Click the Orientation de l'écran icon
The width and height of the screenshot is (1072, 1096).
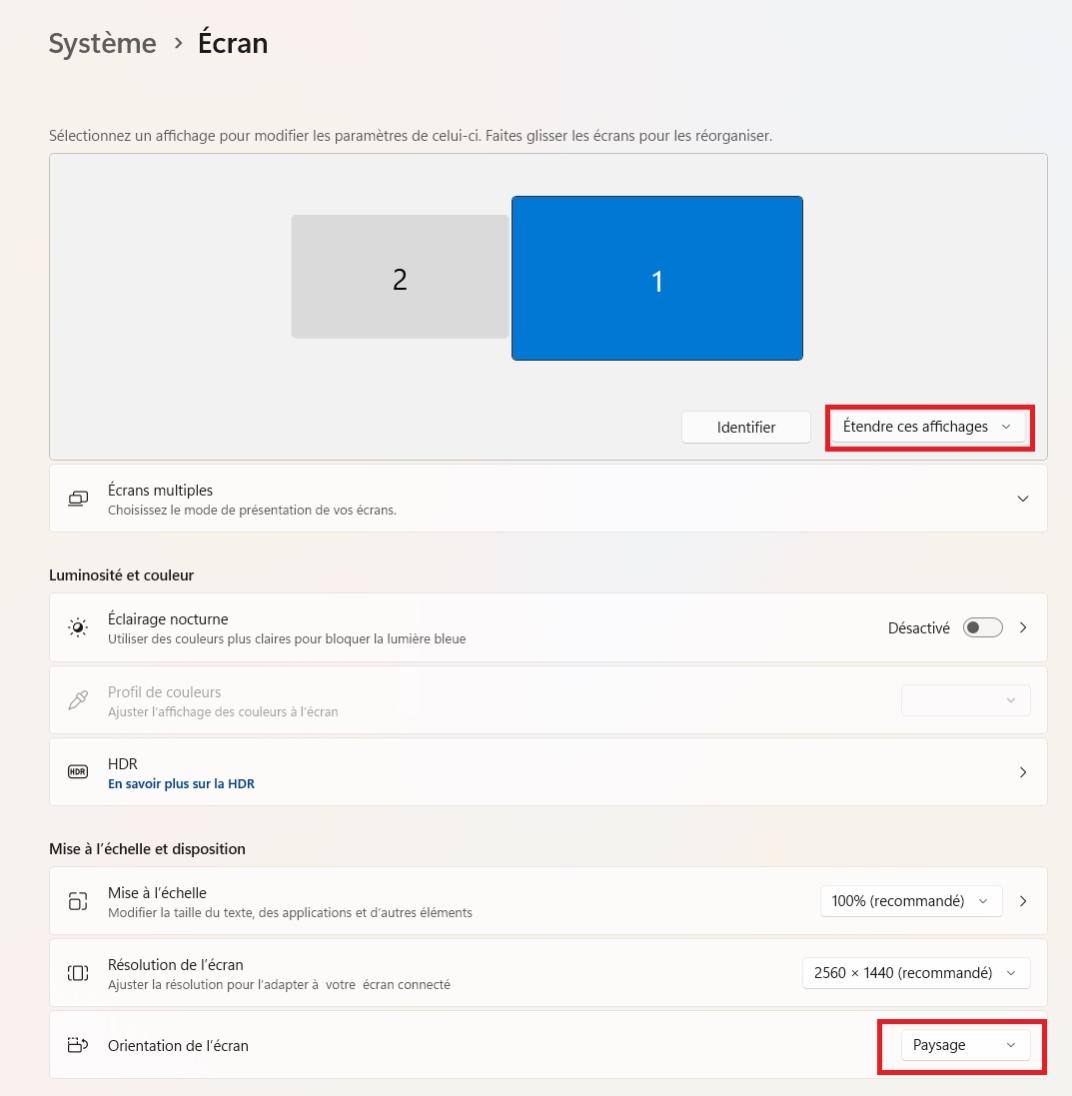click(77, 1045)
